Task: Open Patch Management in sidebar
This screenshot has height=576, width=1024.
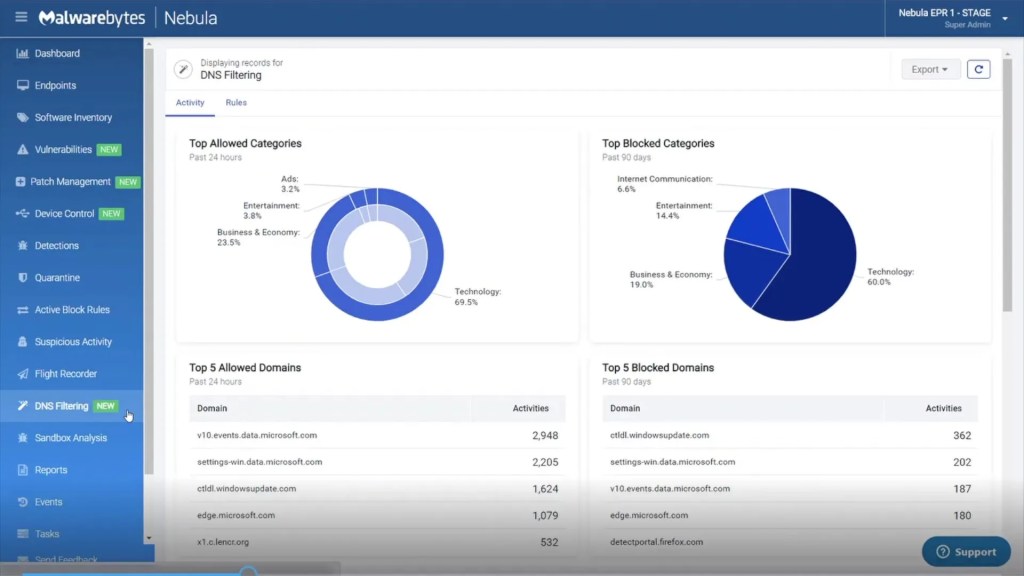Action: pyautogui.click(x=72, y=182)
